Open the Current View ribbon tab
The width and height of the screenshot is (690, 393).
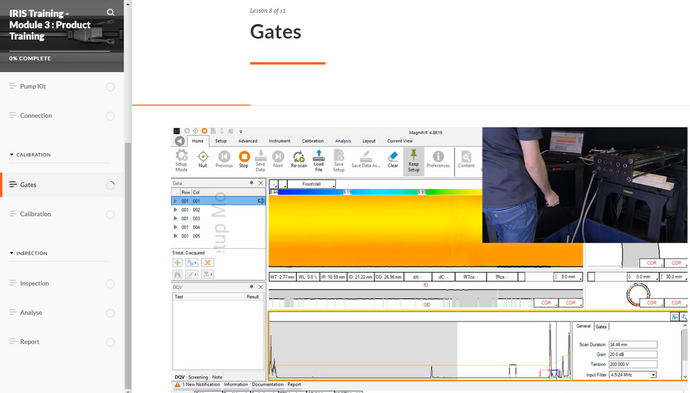pos(400,141)
